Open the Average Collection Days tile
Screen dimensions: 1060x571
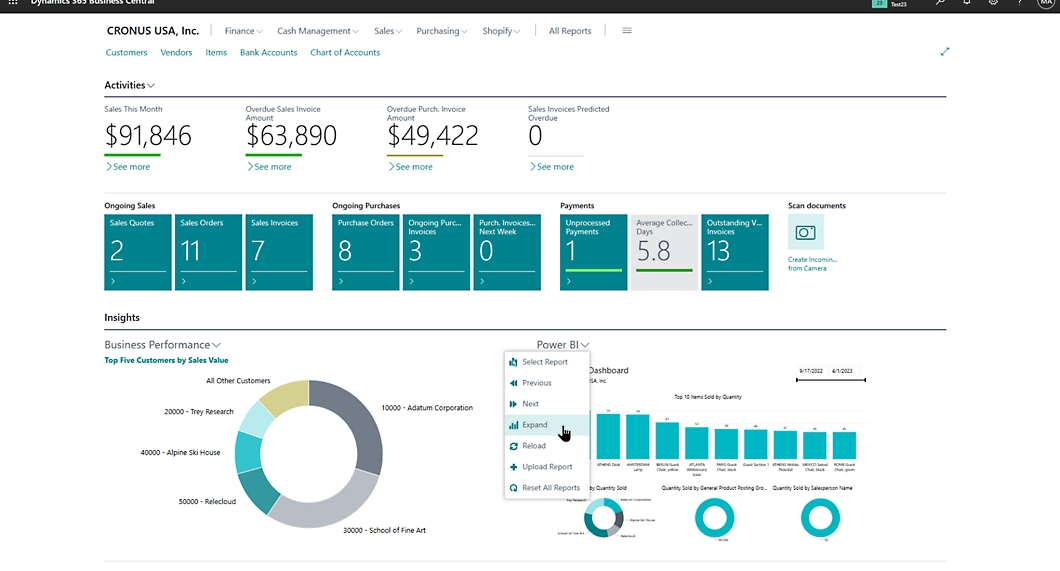[664, 252]
